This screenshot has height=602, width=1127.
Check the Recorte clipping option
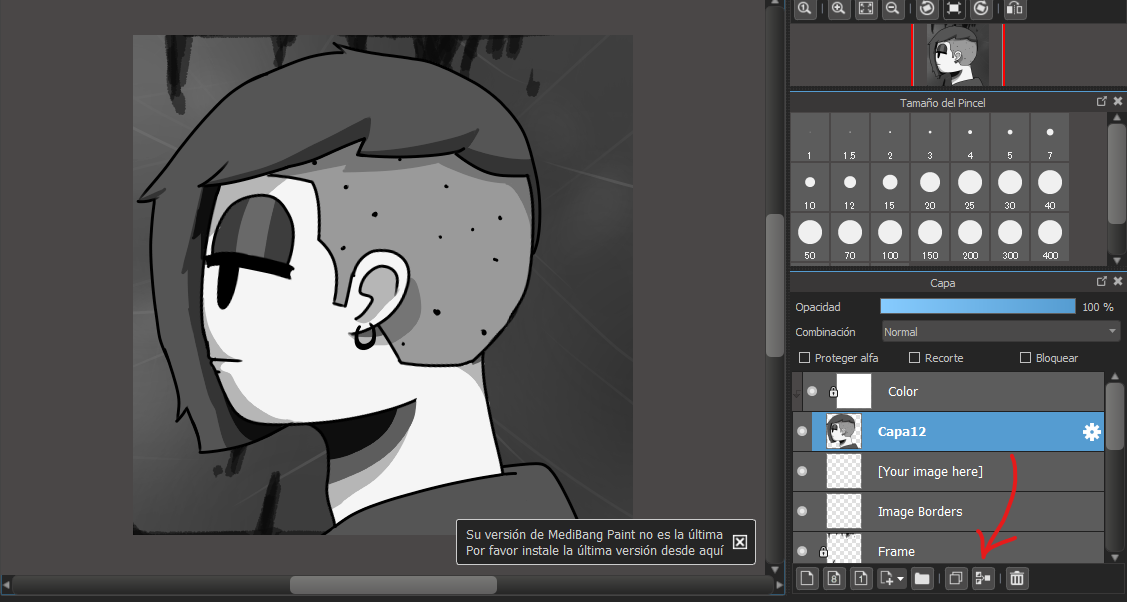[914, 358]
